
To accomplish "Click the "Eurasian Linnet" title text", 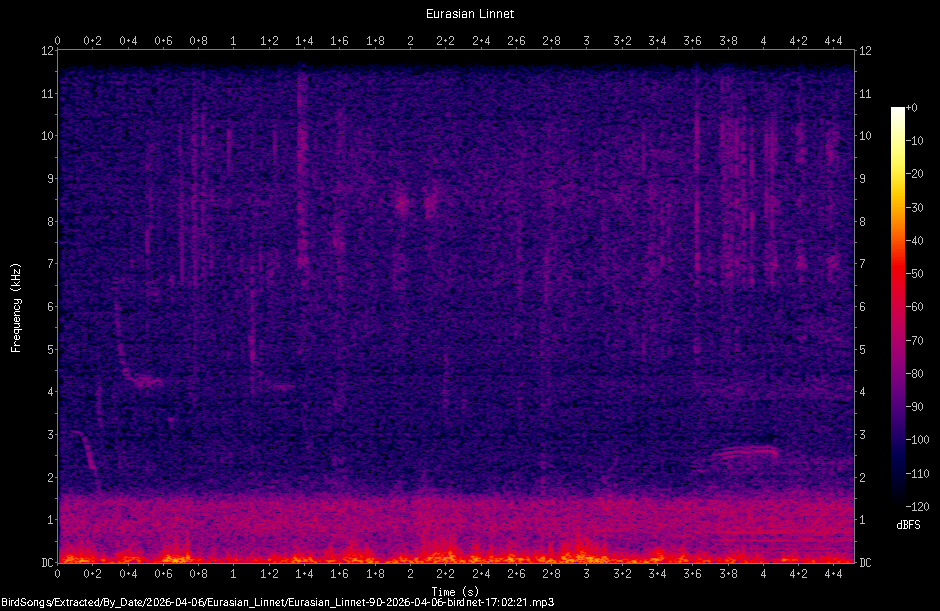I will 468,14.
